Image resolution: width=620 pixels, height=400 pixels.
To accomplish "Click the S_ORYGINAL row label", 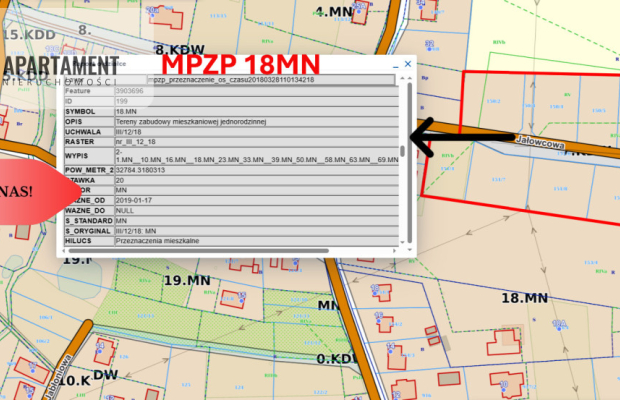I will pos(88,231).
